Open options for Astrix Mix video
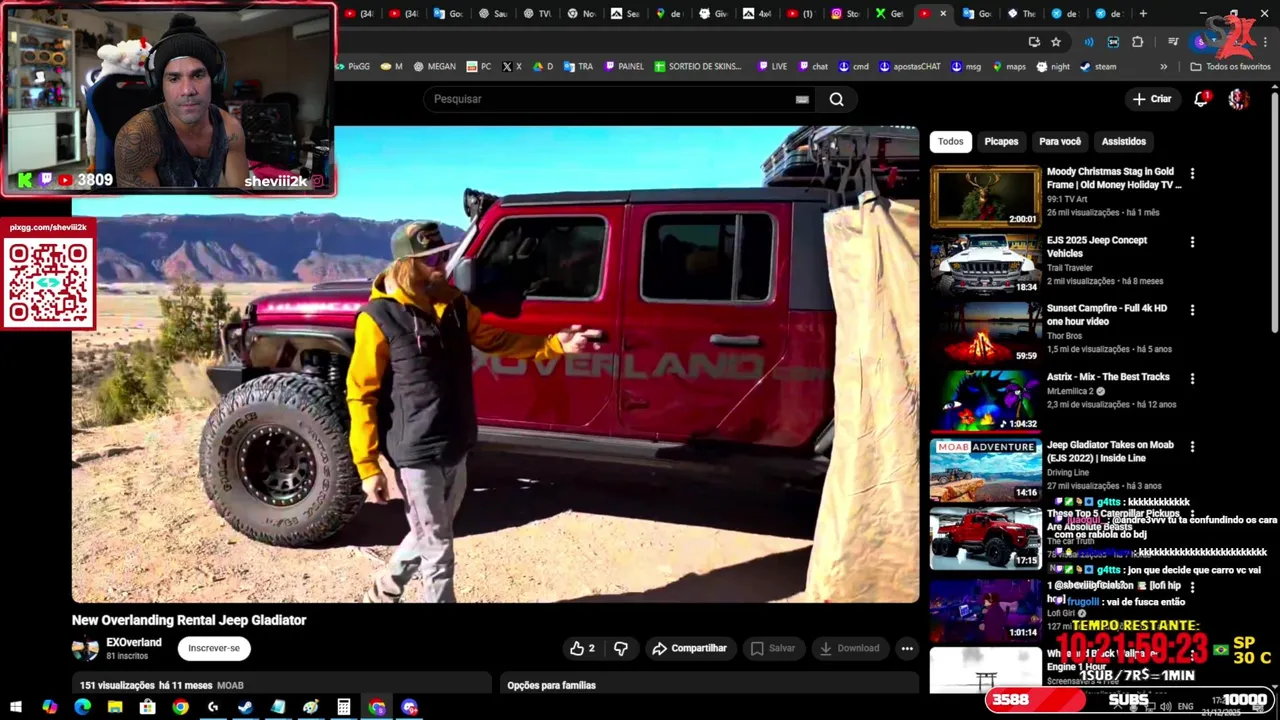Image resolution: width=1280 pixels, height=720 pixels. 1192,378
